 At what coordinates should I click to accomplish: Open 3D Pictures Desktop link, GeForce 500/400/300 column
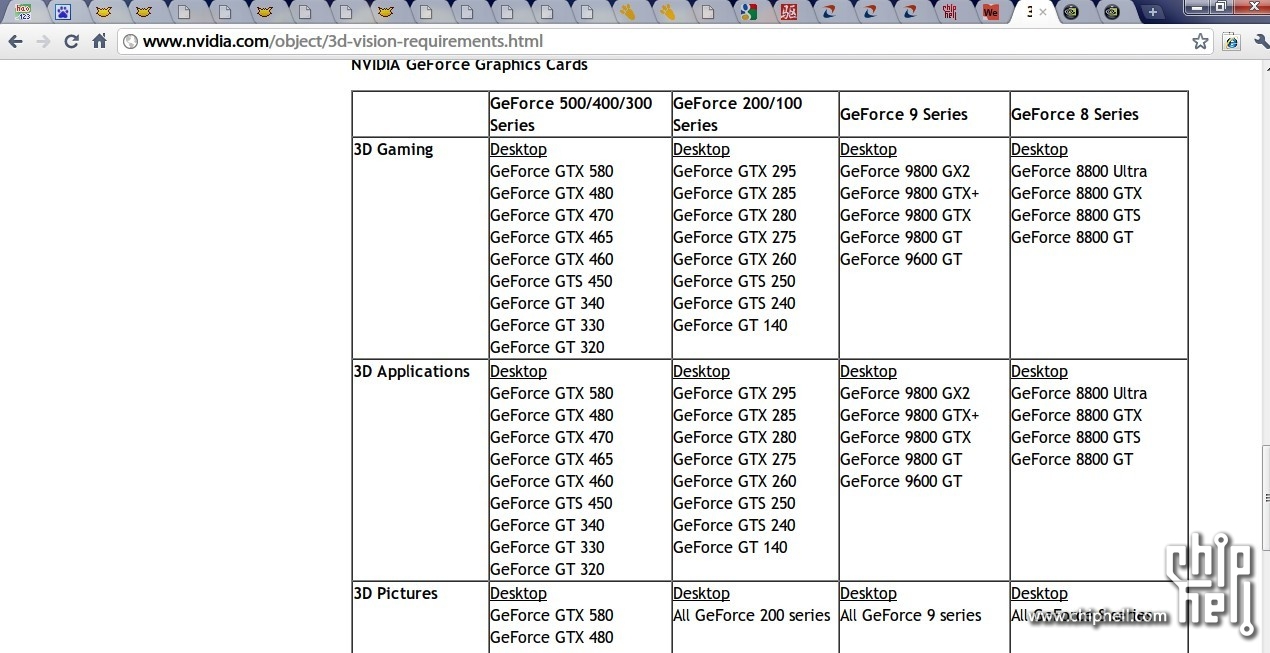coord(518,593)
